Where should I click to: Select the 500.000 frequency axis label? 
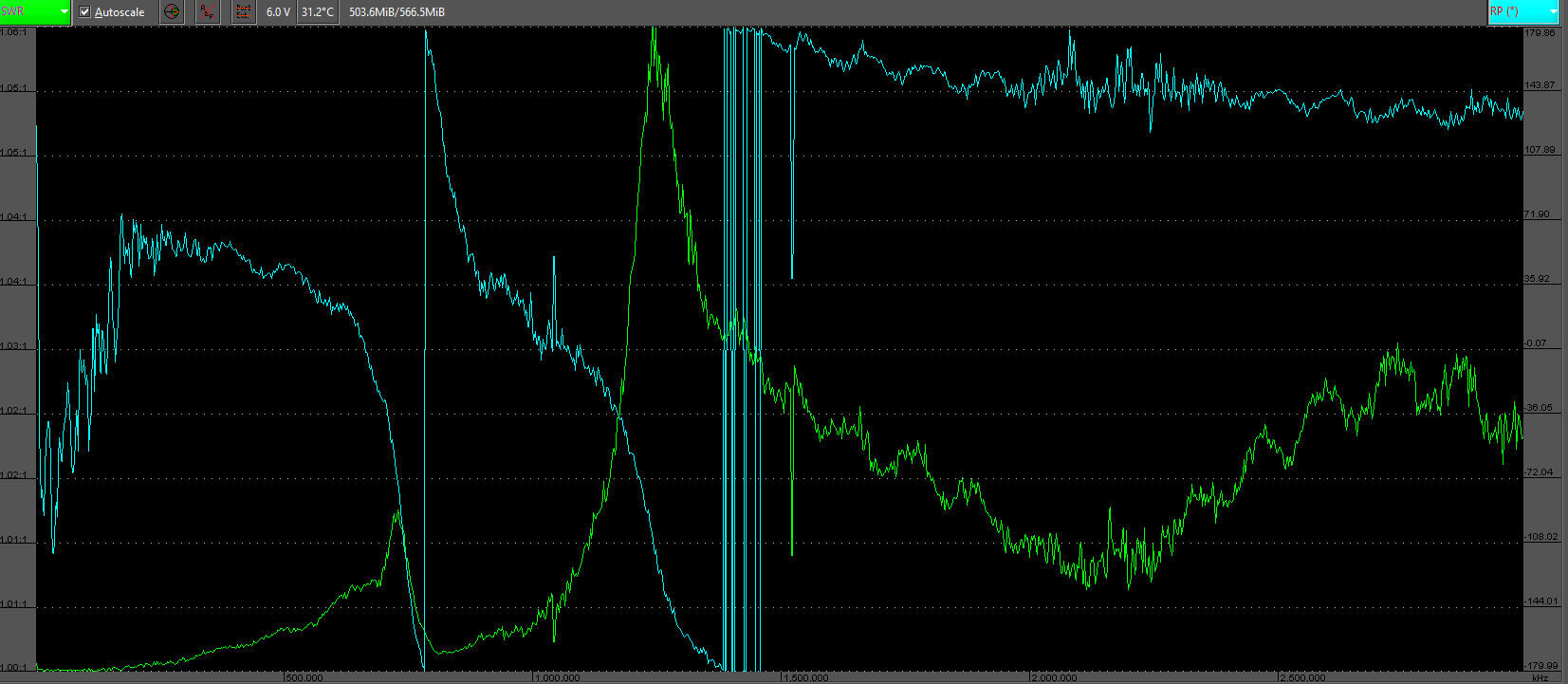pyautogui.click(x=304, y=678)
